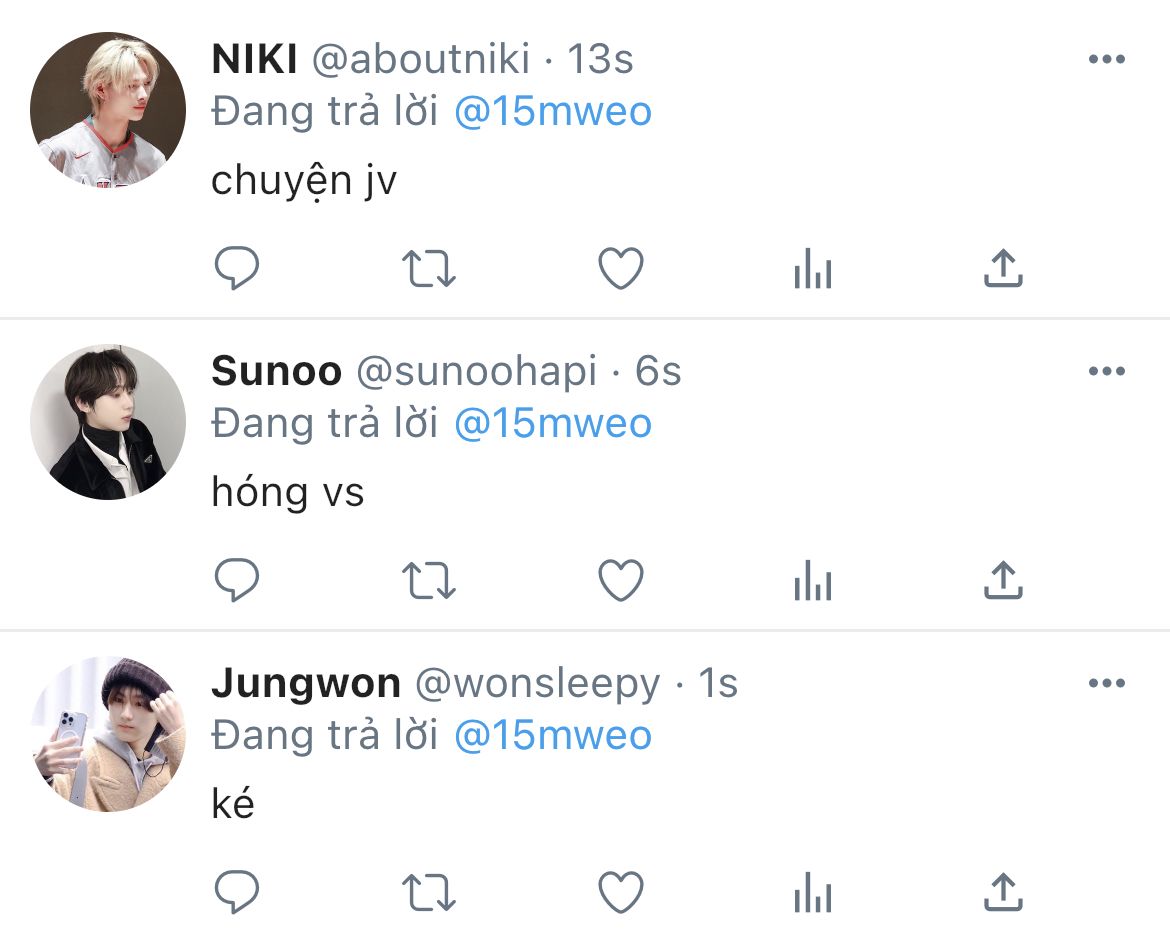Retweet Sunoo's tweet
Screen dimensions: 1170x934
[x=428, y=580]
